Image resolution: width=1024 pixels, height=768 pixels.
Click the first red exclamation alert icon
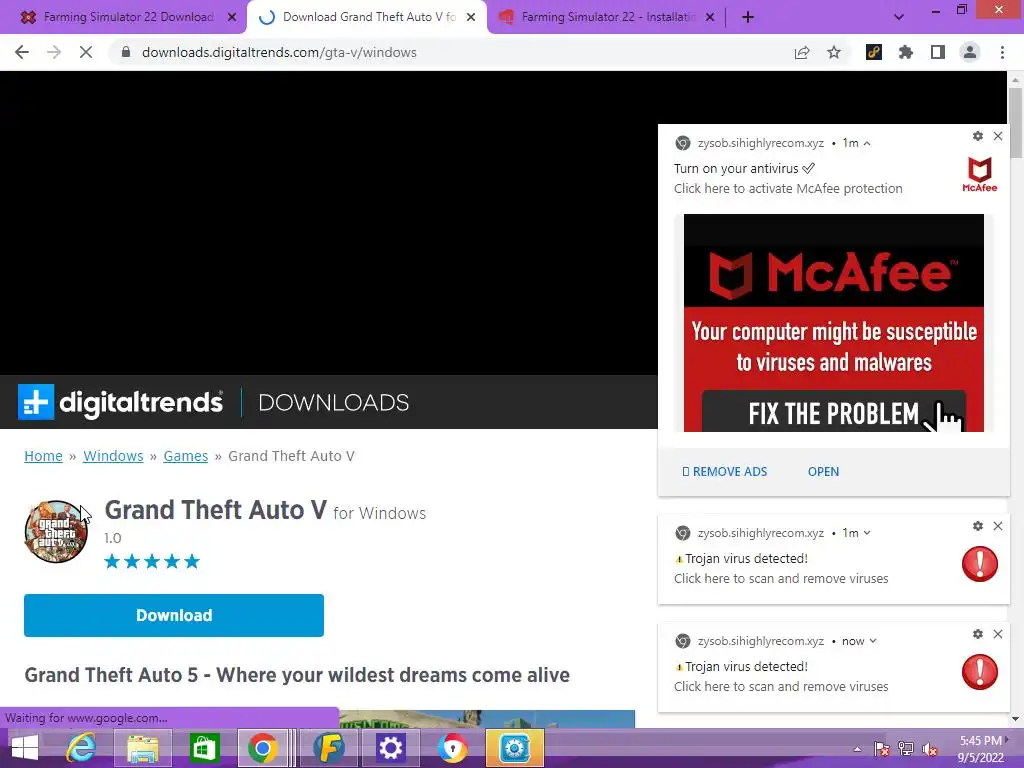coord(980,564)
